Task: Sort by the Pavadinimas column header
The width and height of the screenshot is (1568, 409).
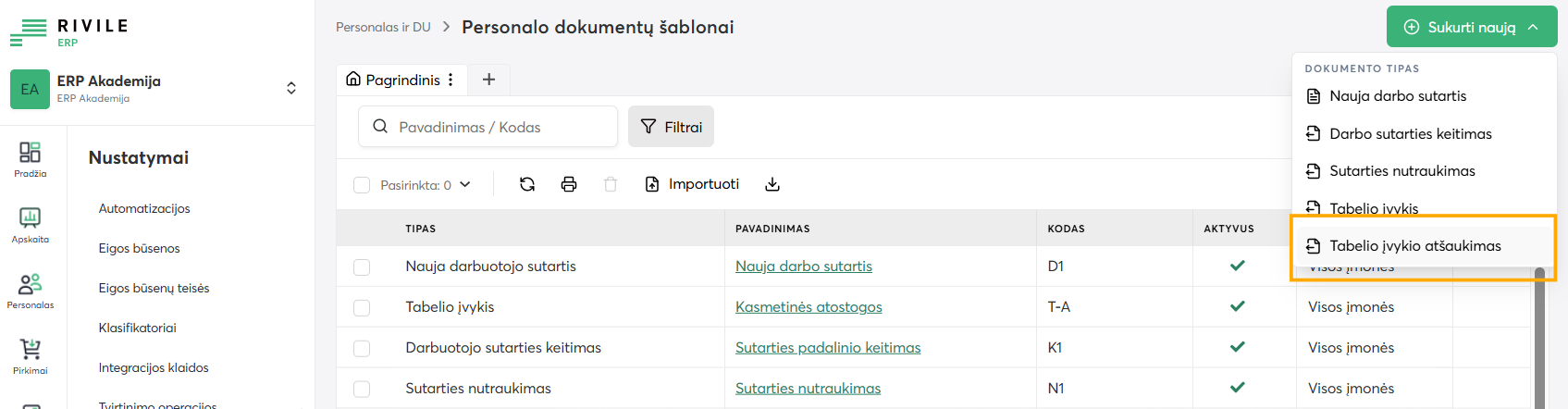Action: tap(772, 229)
